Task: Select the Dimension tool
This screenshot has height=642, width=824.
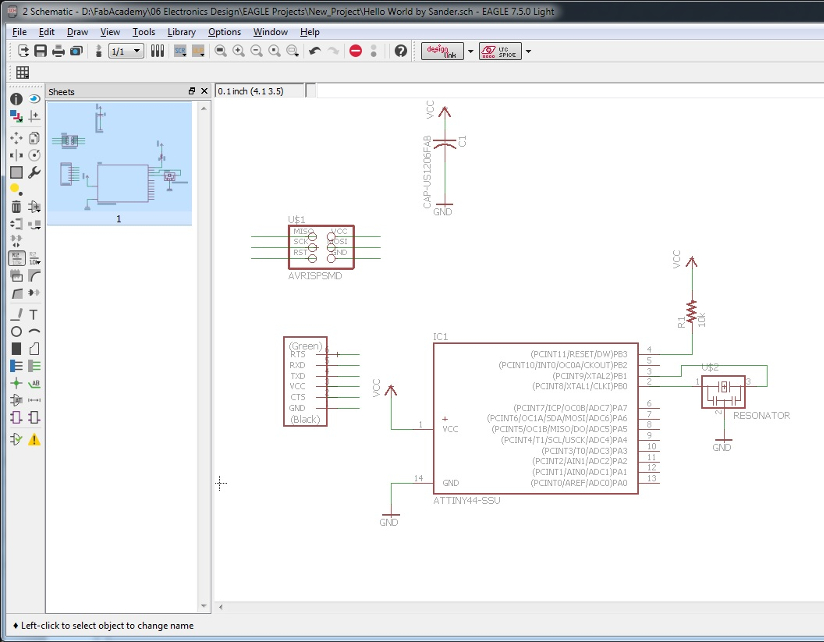Action: [34, 400]
